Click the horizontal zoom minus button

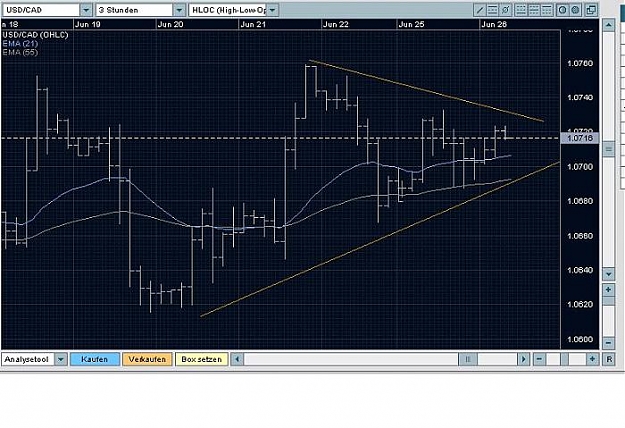pyautogui.click(x=539, y=359)
